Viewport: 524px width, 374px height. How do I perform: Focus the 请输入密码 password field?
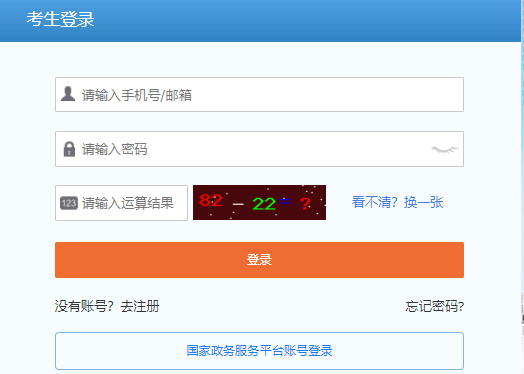pos(259,149)
